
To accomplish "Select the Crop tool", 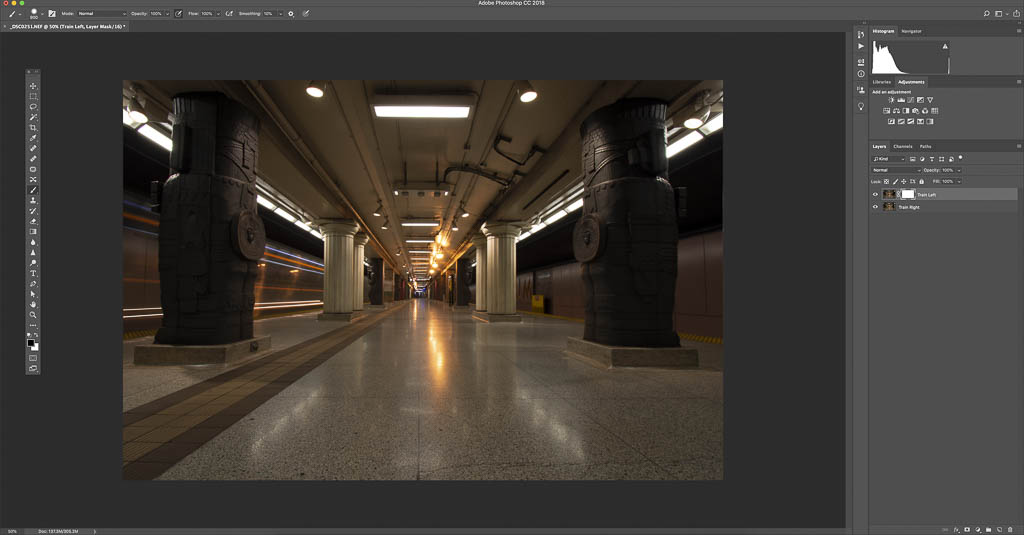I will [33, 128].
